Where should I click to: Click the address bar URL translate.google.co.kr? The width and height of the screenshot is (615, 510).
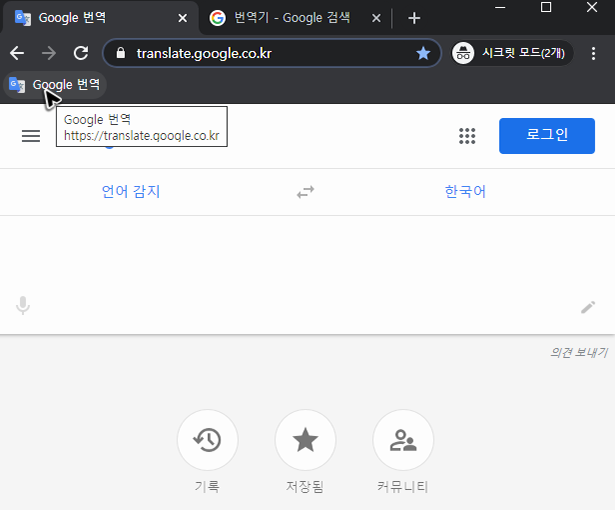coord(204,53)
